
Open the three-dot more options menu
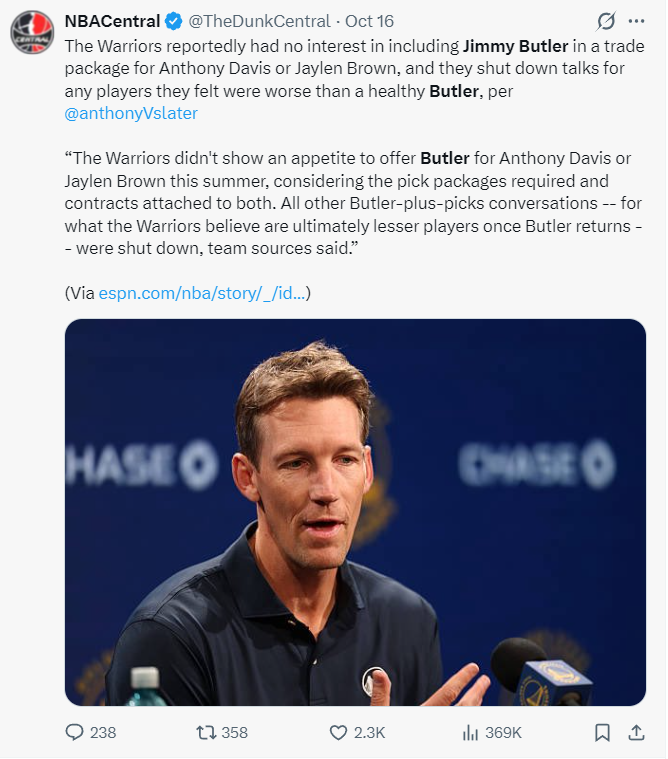coord(636,21)
